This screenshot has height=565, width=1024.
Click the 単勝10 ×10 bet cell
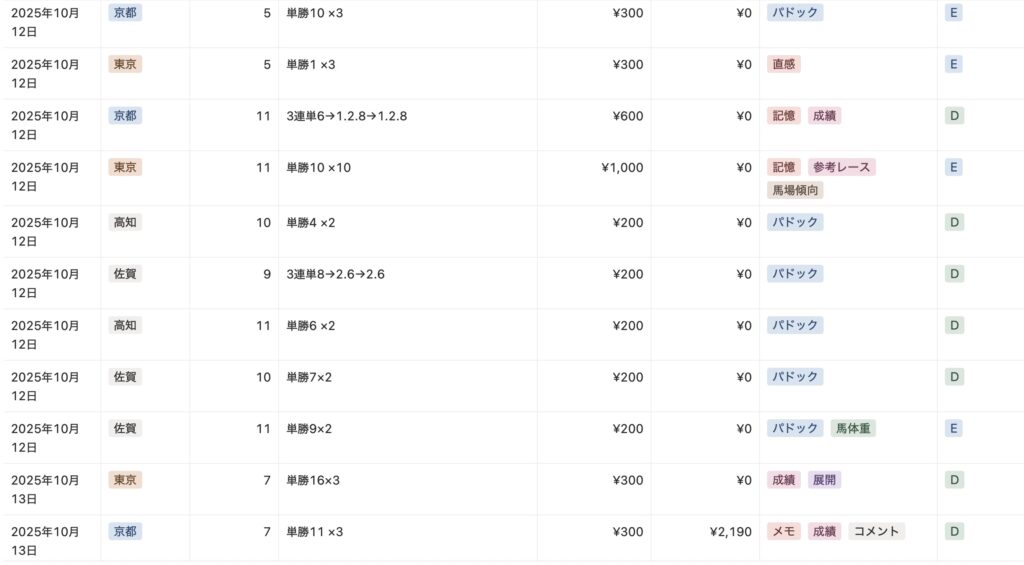[319, 167]
